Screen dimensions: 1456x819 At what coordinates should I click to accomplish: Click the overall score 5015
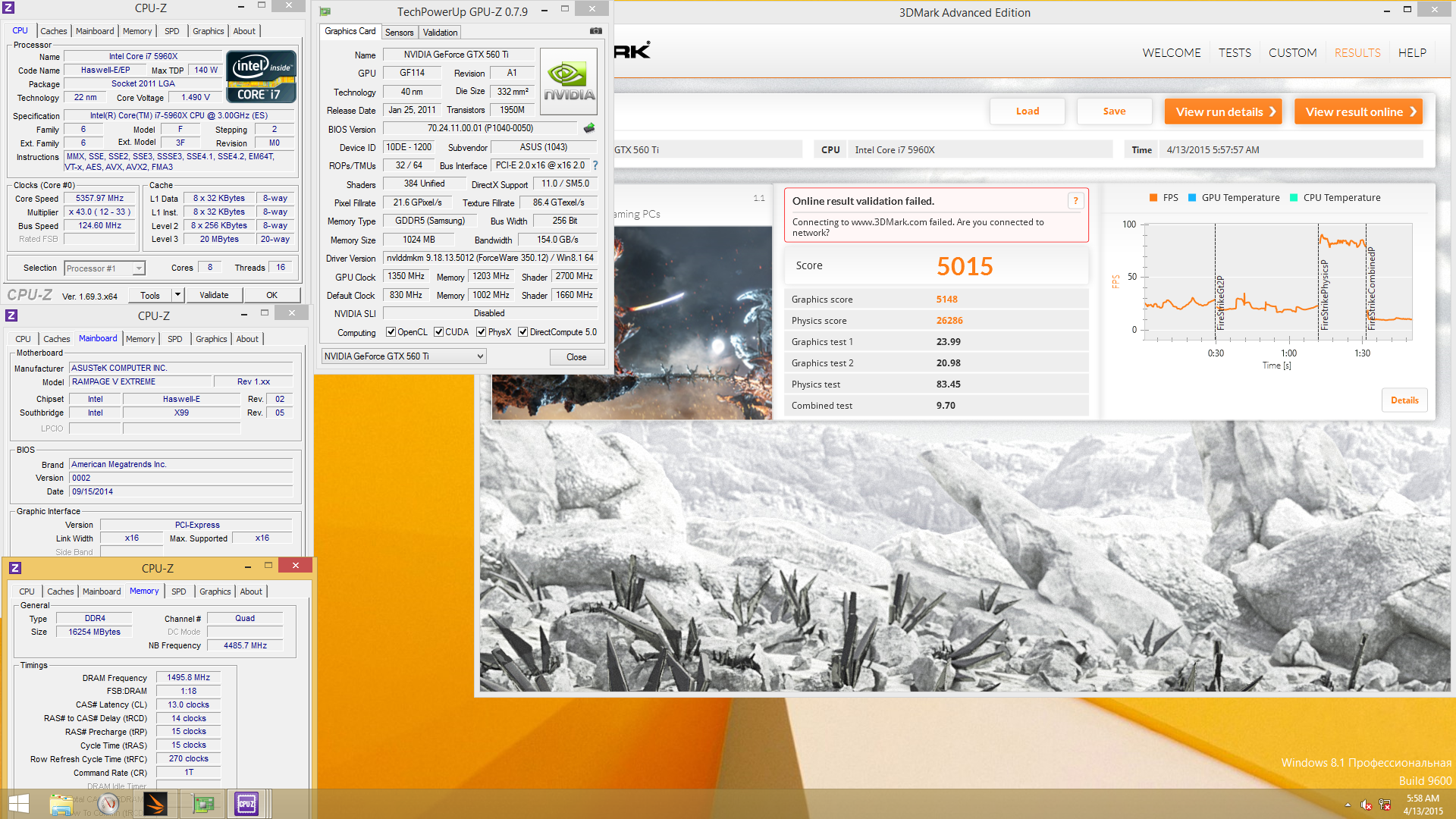click(965, 266)
